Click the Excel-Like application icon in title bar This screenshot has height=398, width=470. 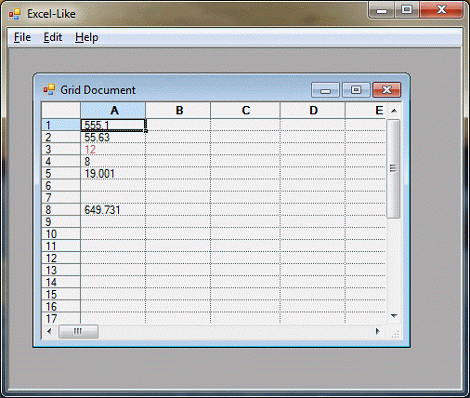point(15,14)
